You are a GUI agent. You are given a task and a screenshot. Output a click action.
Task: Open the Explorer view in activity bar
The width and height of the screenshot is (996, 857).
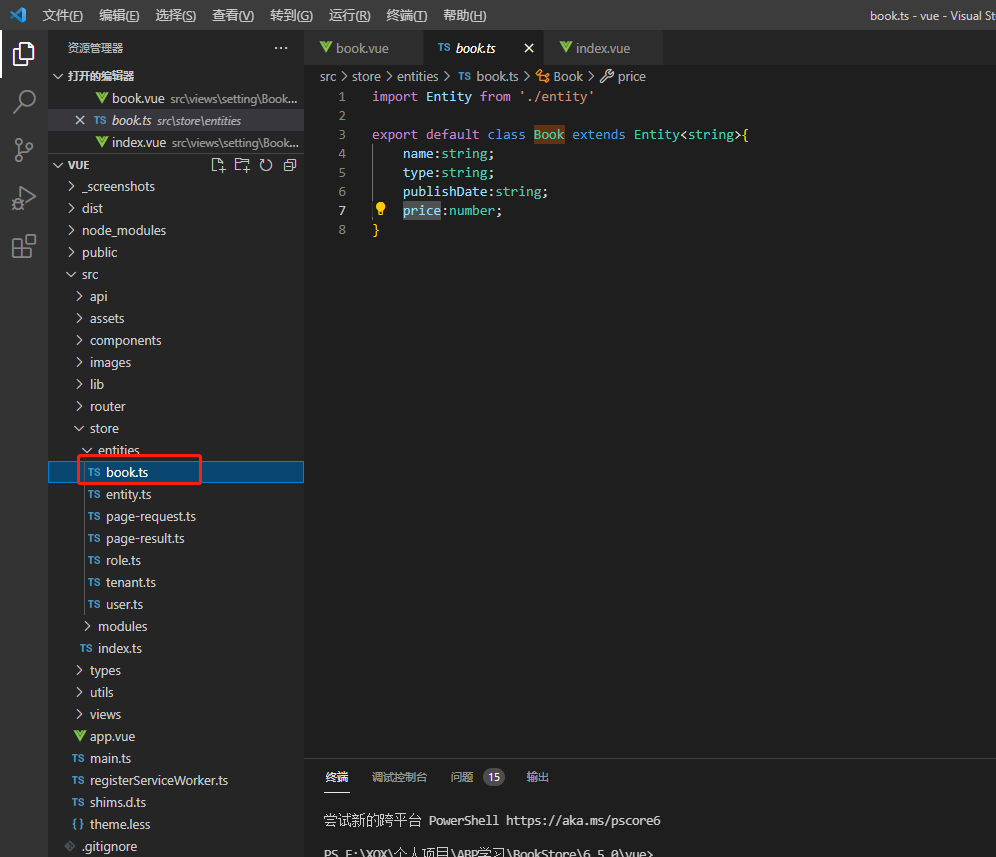pos(24,54)
